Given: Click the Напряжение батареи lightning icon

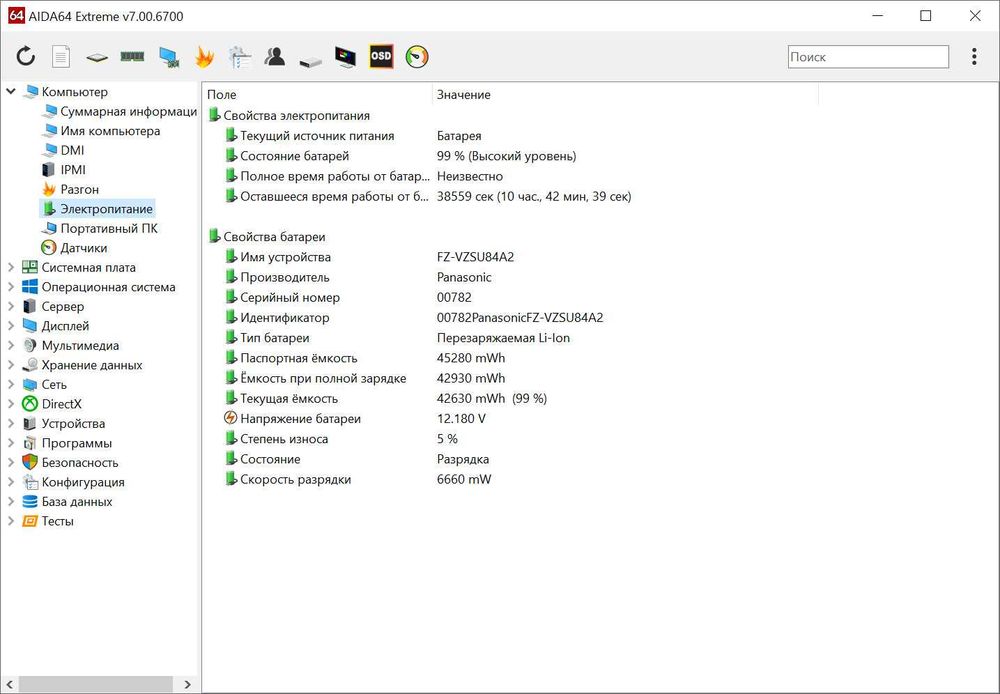Looking at the screenshot, I should pyautogui.click(x=231, y=418).
